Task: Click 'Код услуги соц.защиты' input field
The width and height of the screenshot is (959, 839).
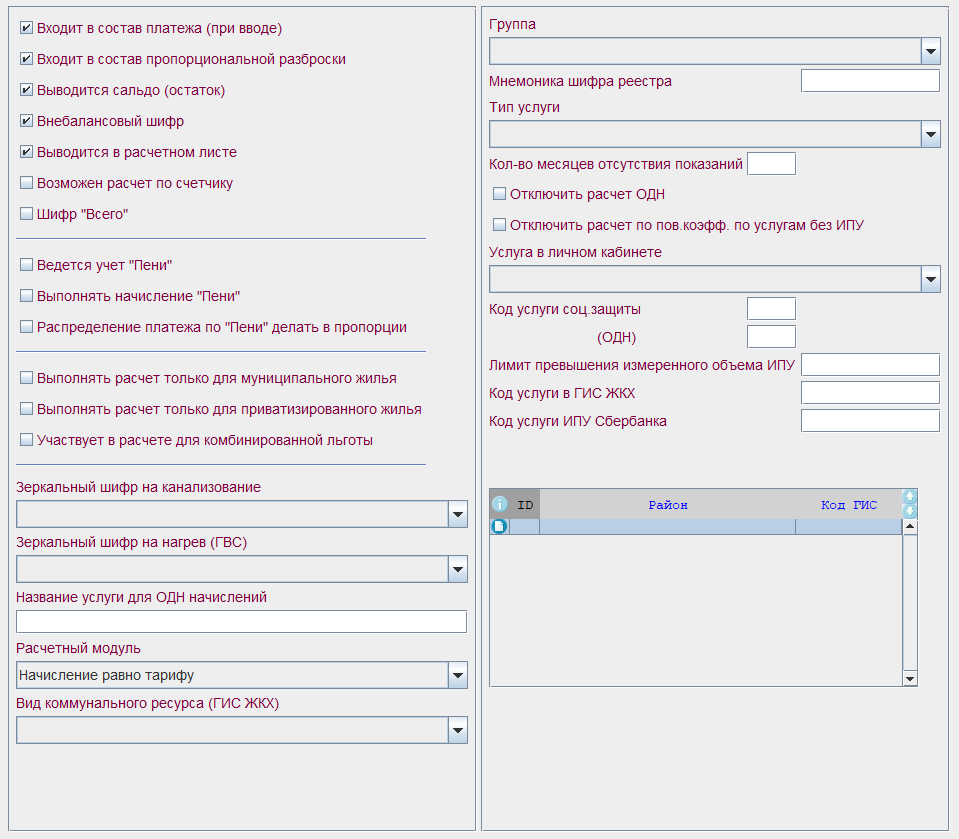Action: coord(771,309)
